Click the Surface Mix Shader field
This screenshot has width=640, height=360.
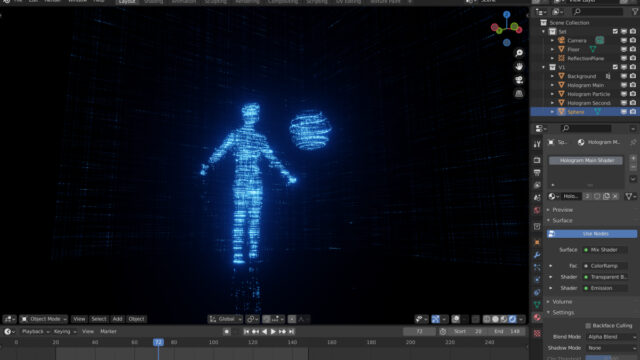(605, 250)
